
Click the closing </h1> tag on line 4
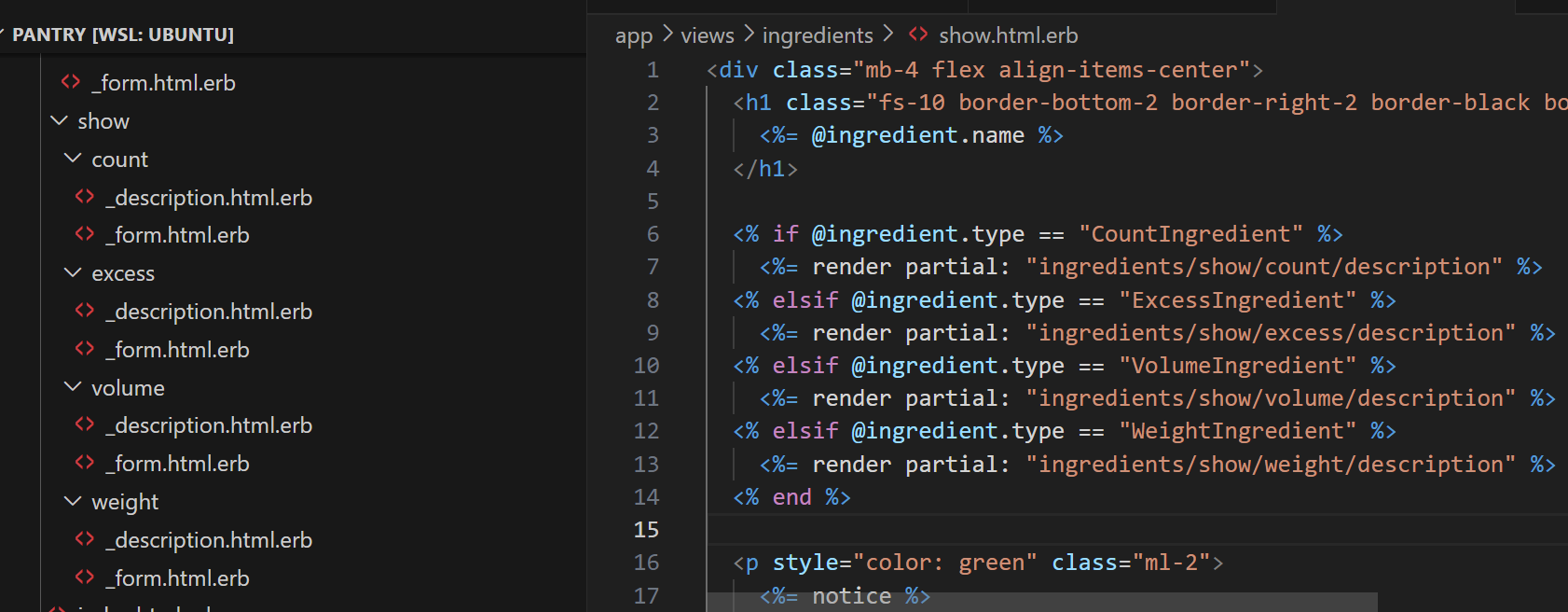765,169
